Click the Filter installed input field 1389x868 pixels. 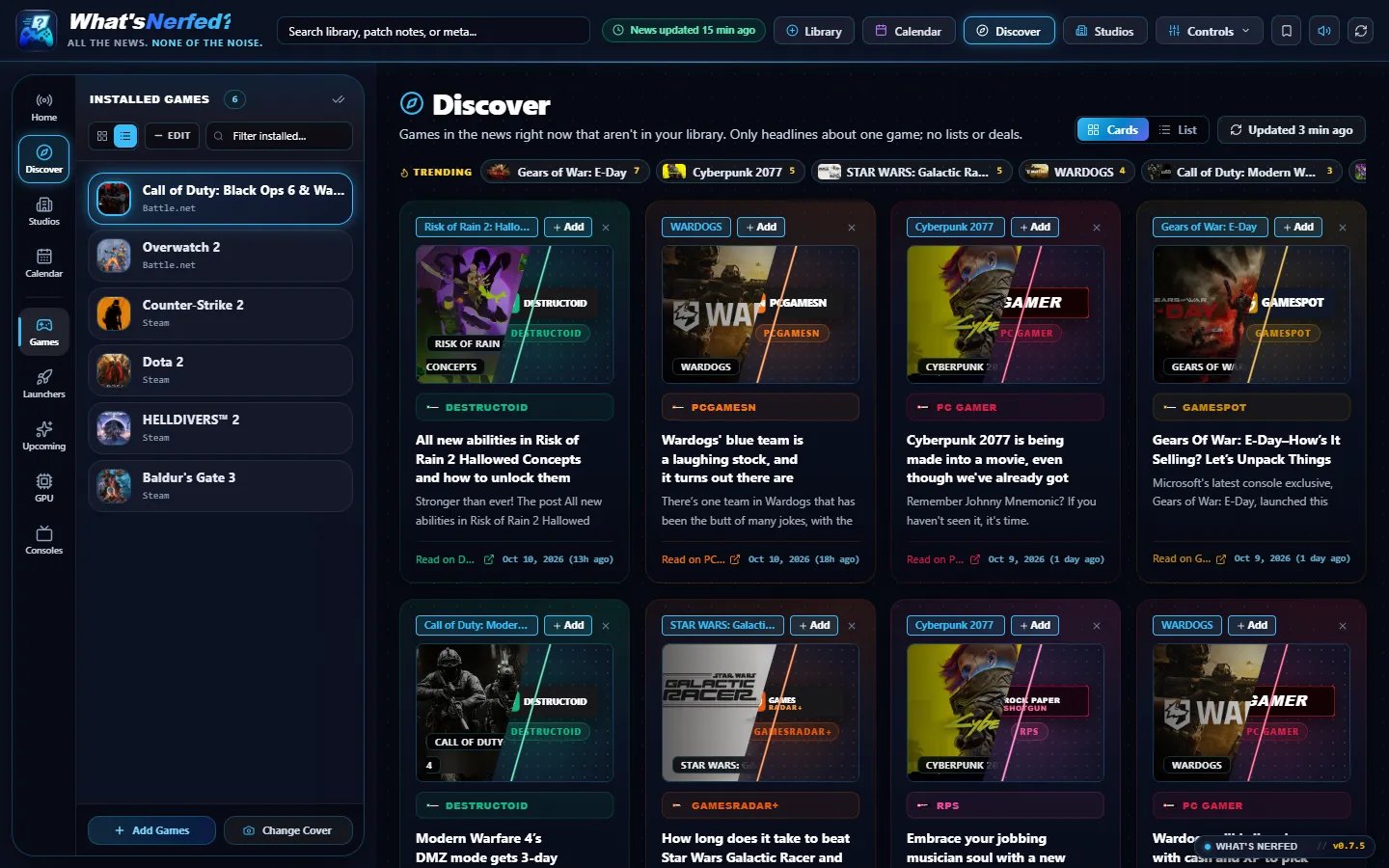tap(279, 136)
